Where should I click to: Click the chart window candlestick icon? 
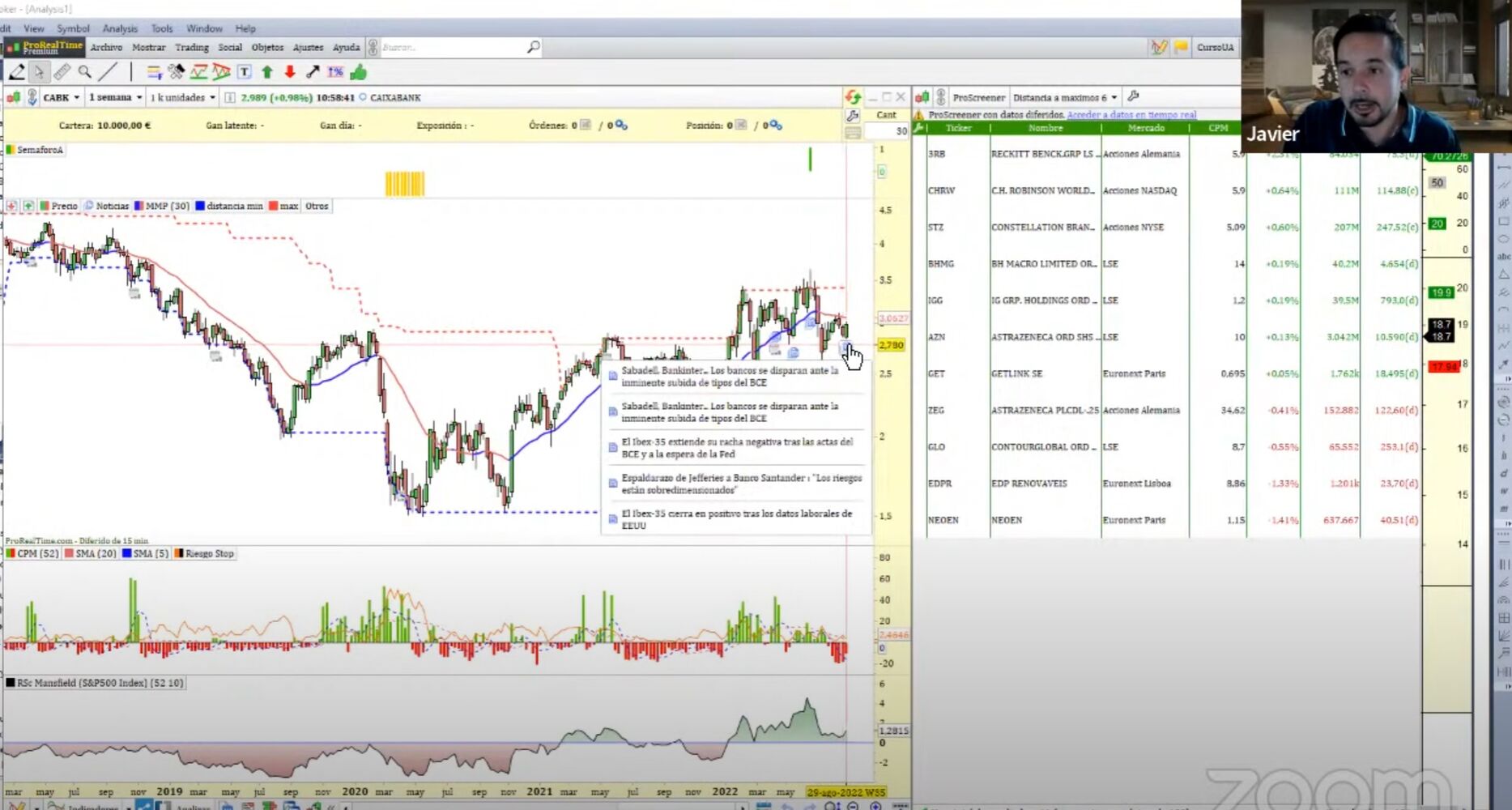tap(14, 97)
